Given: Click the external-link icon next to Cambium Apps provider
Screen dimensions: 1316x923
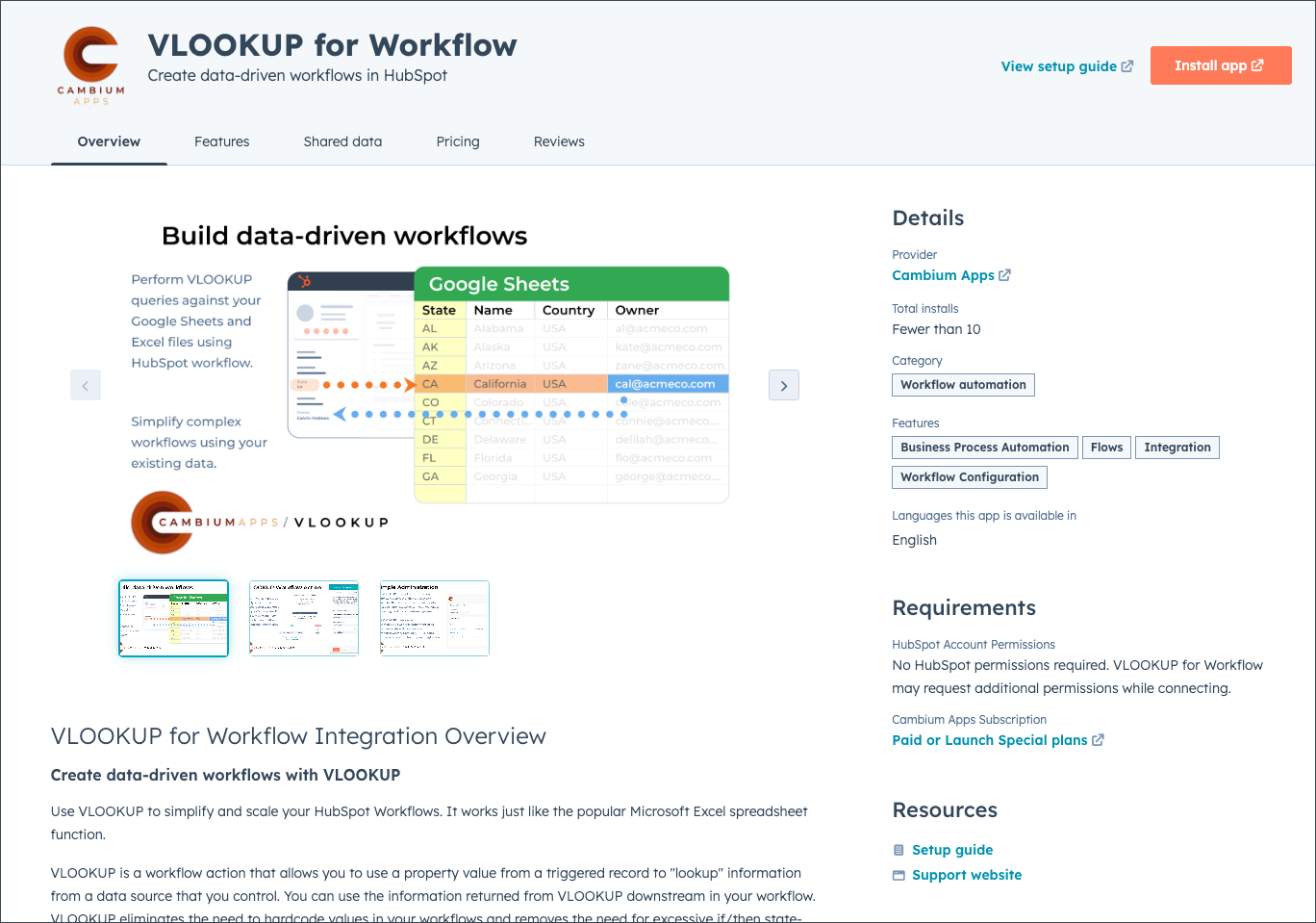Looking at the screenshot, I should [1005, 275].
